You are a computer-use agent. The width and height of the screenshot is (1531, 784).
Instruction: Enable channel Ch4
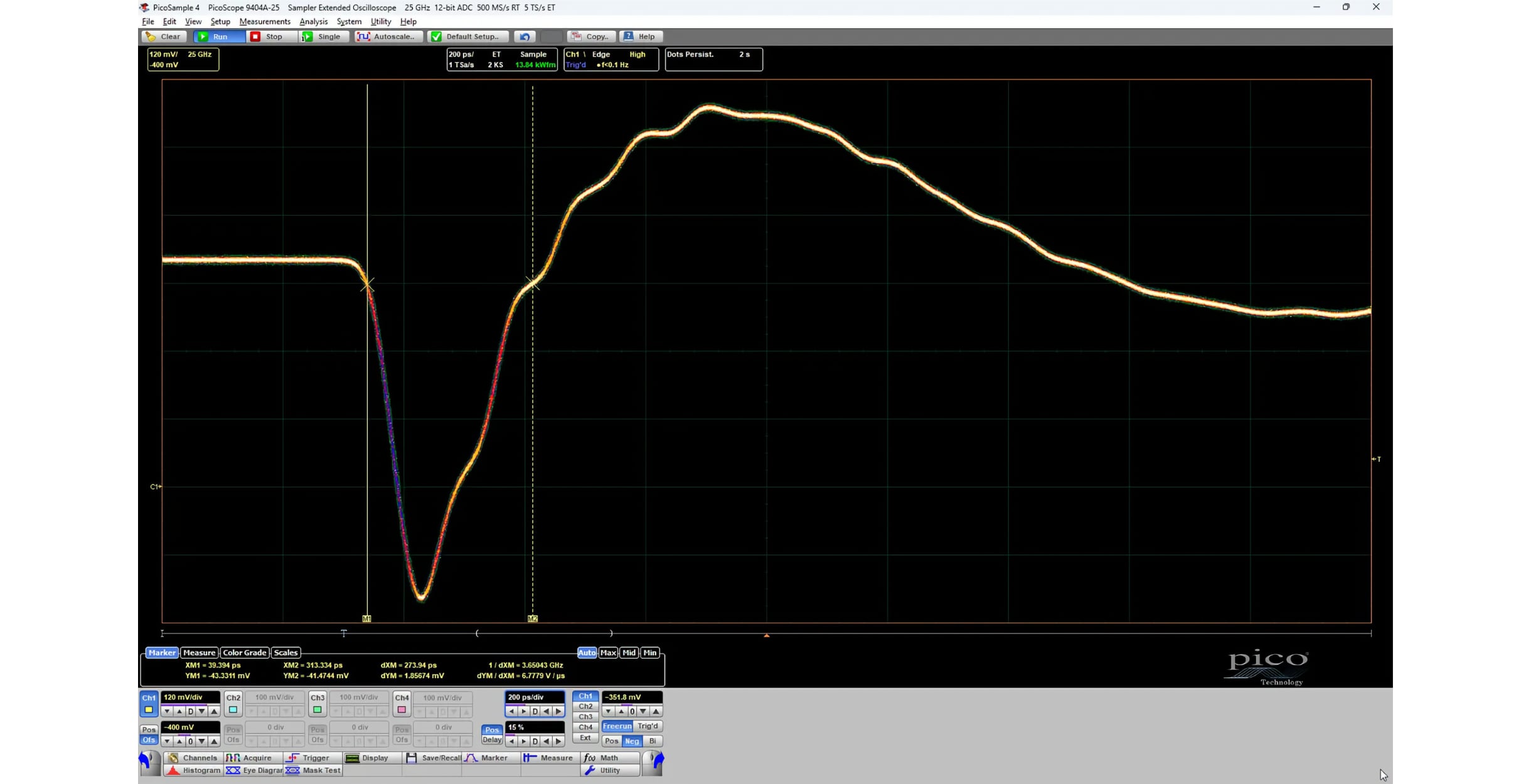(x=402, y=704)
